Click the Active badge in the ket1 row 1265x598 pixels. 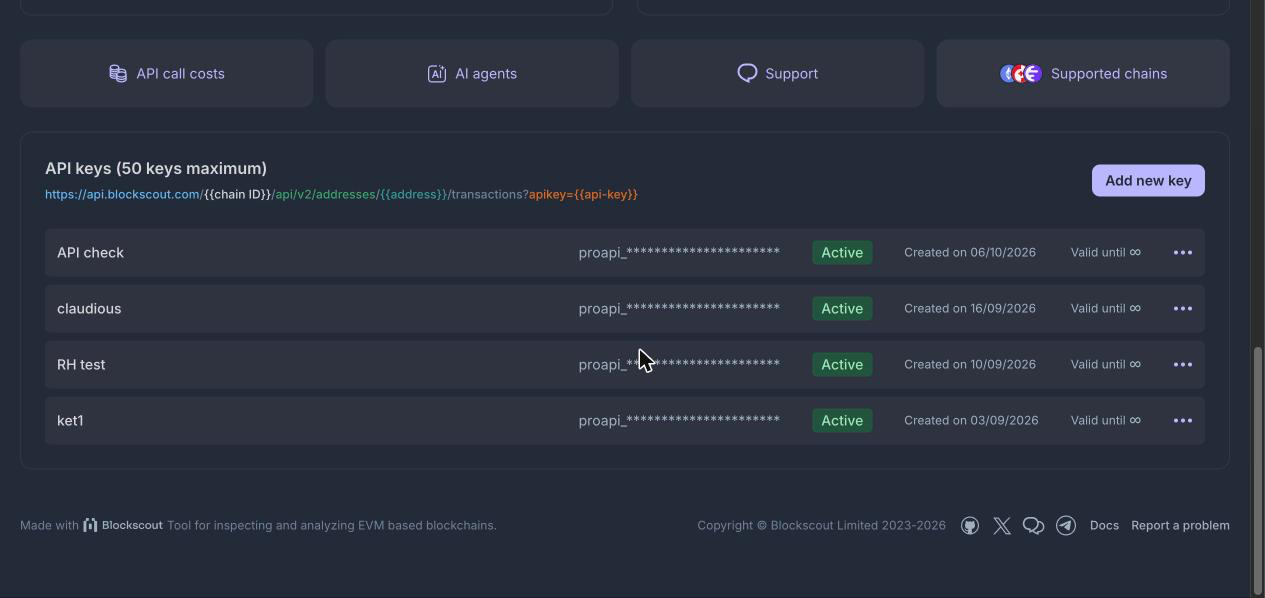pos(842,420)
